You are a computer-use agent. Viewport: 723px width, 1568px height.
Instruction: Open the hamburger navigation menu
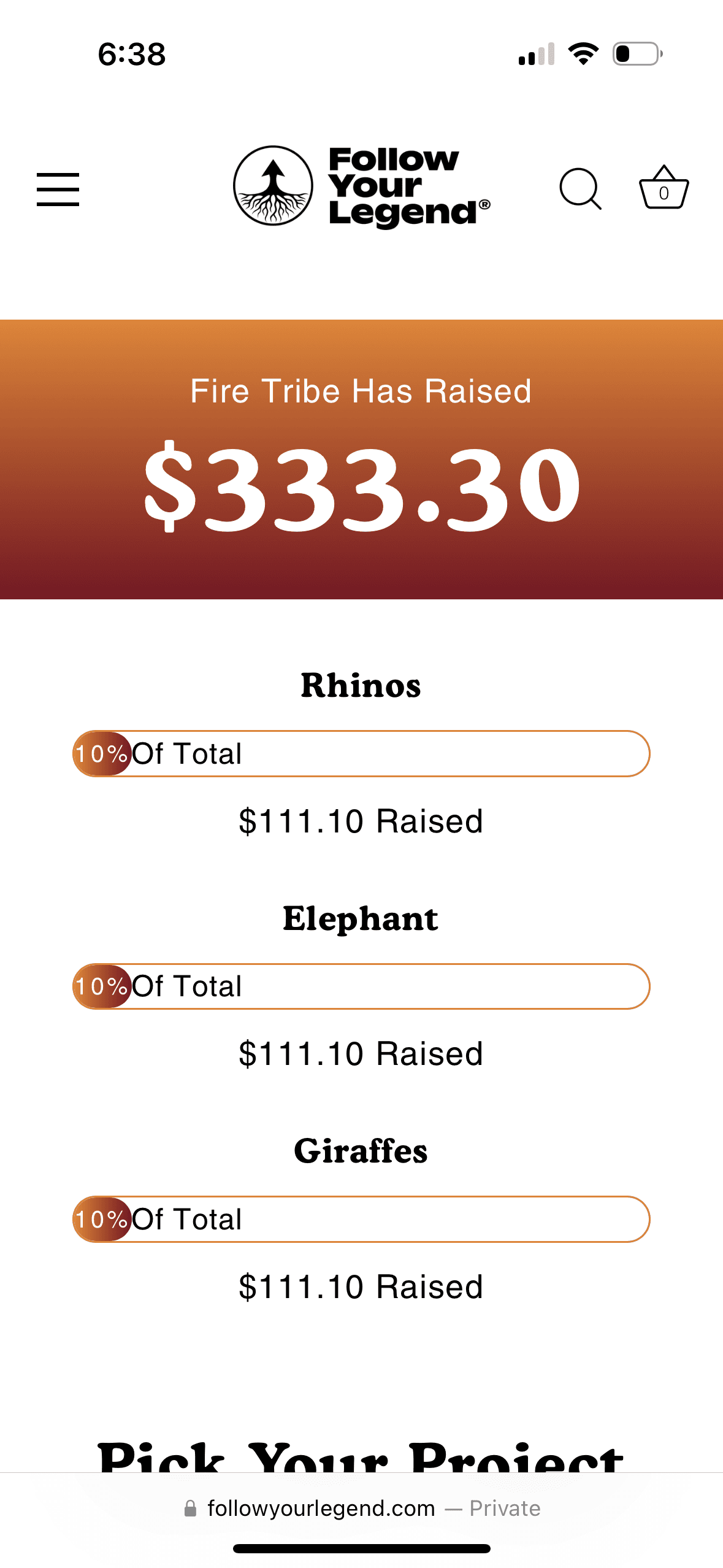58,189
